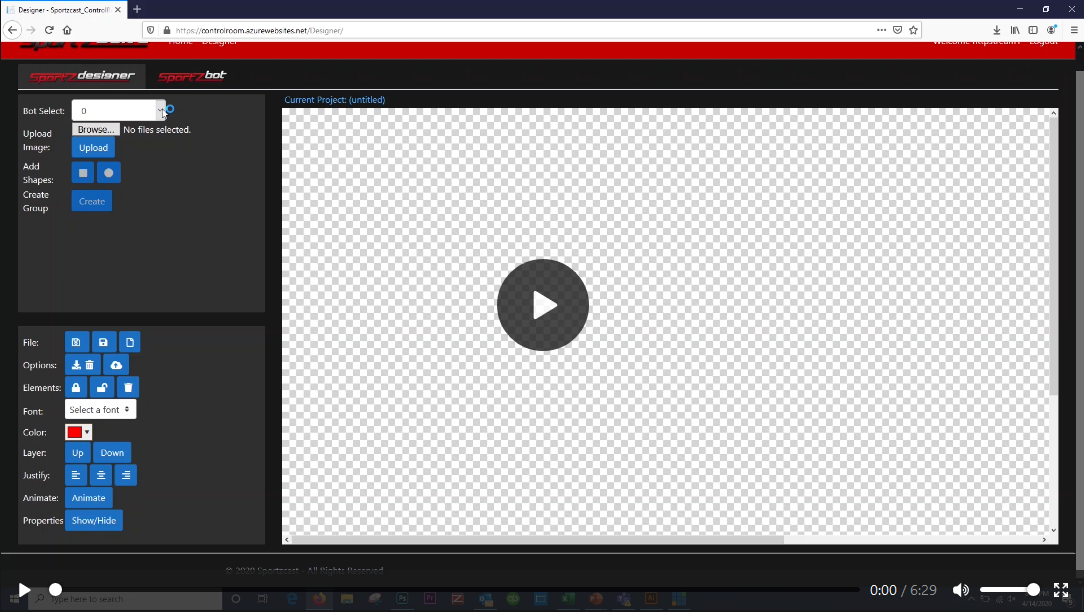Justify text center
Viewport: 1084px width, 612px height.
pos(101,475)
